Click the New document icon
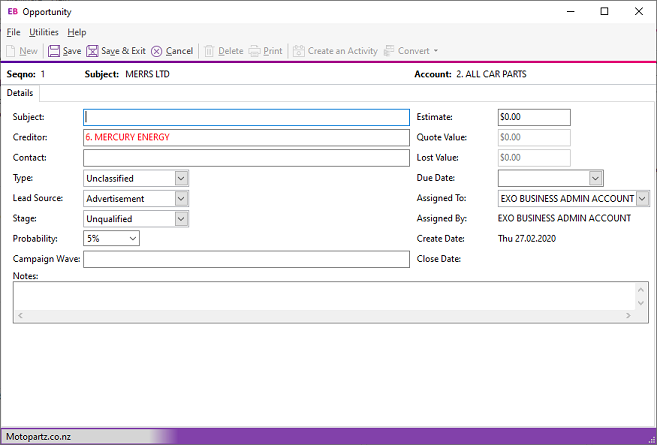This screenshot has height=445, width=657. point(11,51)
